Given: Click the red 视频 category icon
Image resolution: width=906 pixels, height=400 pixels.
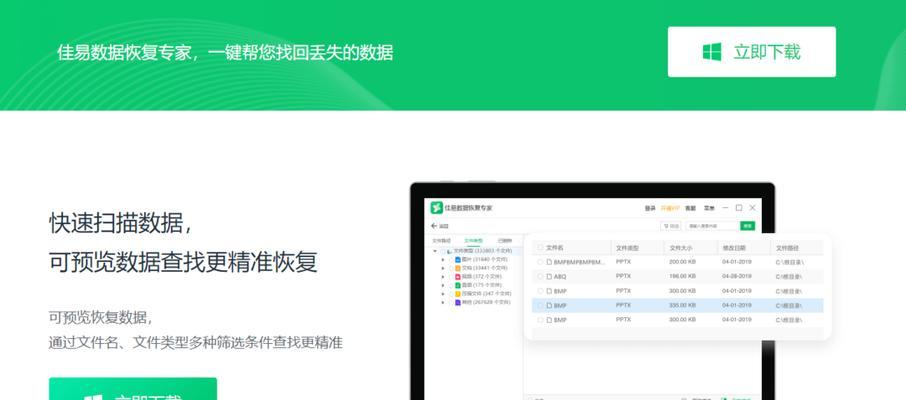Looking at the screenshot, I should 458,277.
